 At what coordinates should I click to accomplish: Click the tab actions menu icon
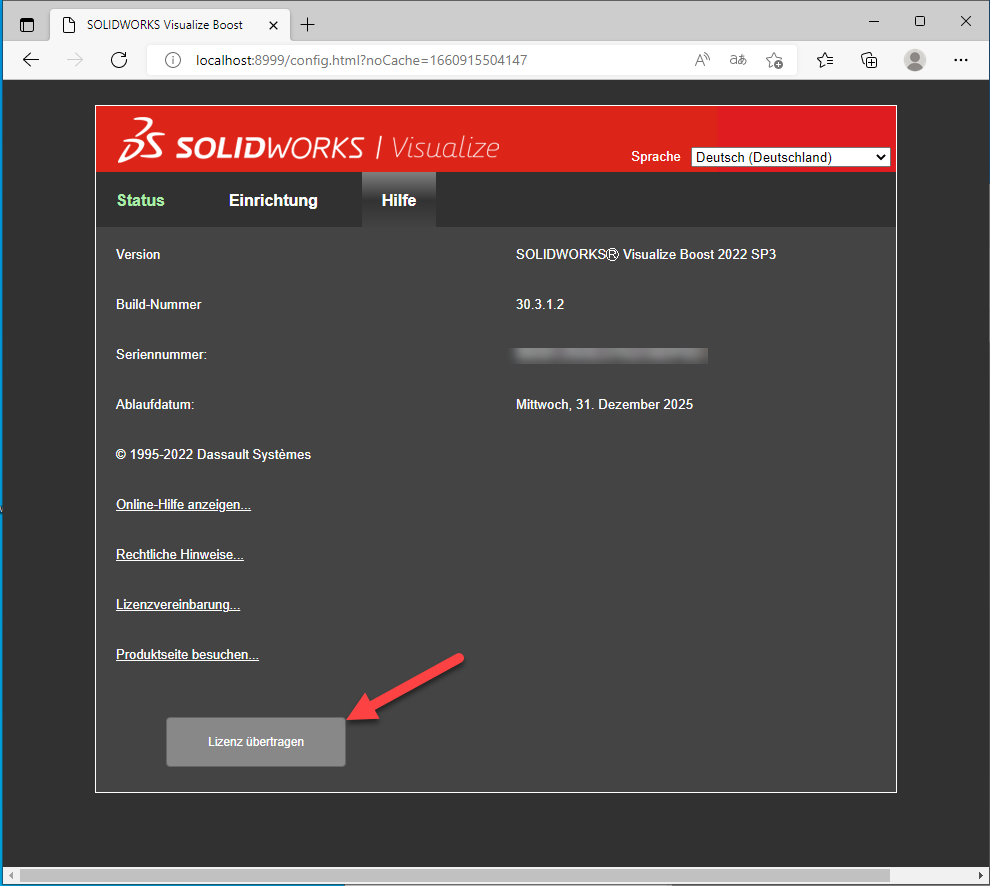[x=27, y=24]
